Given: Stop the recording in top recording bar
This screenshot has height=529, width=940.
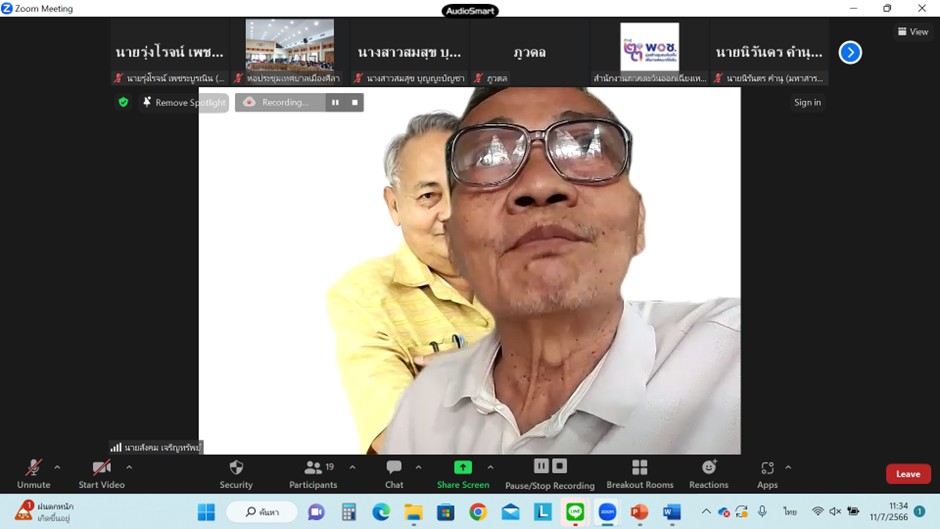Looking at the screenshot, I should [x=355, y=102].
